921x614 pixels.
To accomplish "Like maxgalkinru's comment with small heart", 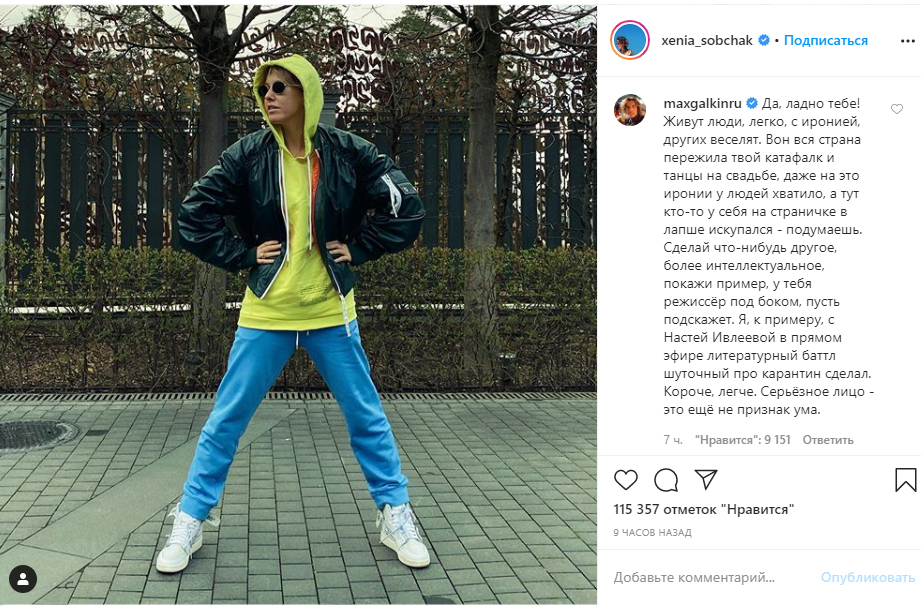I will pos(896,109).
